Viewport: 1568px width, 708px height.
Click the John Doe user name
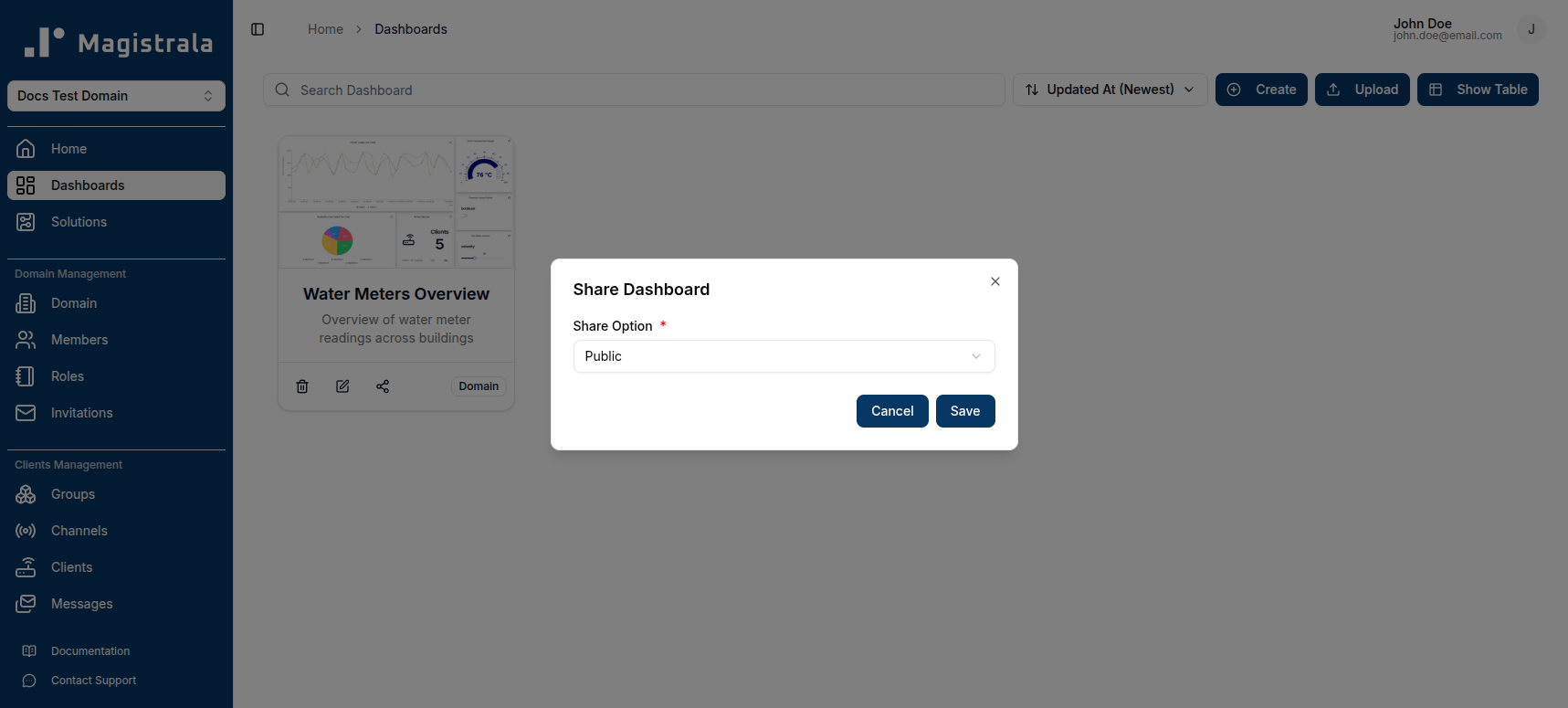[x=1422, y=23]
